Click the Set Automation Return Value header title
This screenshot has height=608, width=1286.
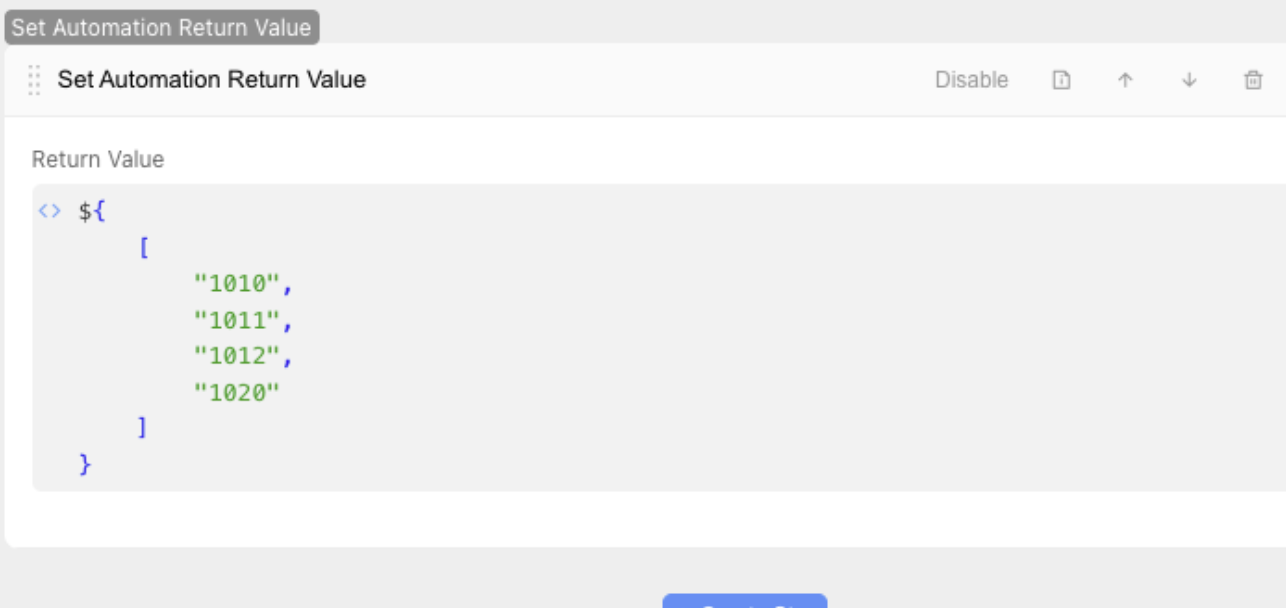(211, 80)
